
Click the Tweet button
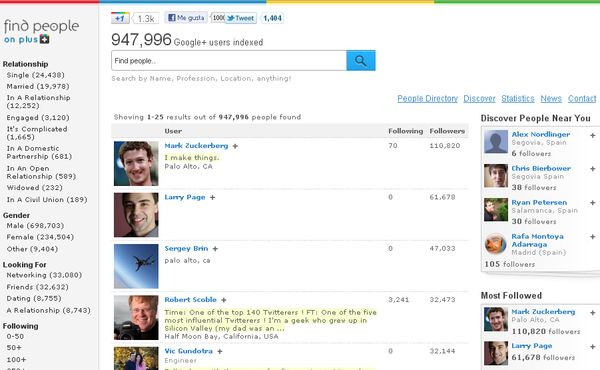pos(241,18)
